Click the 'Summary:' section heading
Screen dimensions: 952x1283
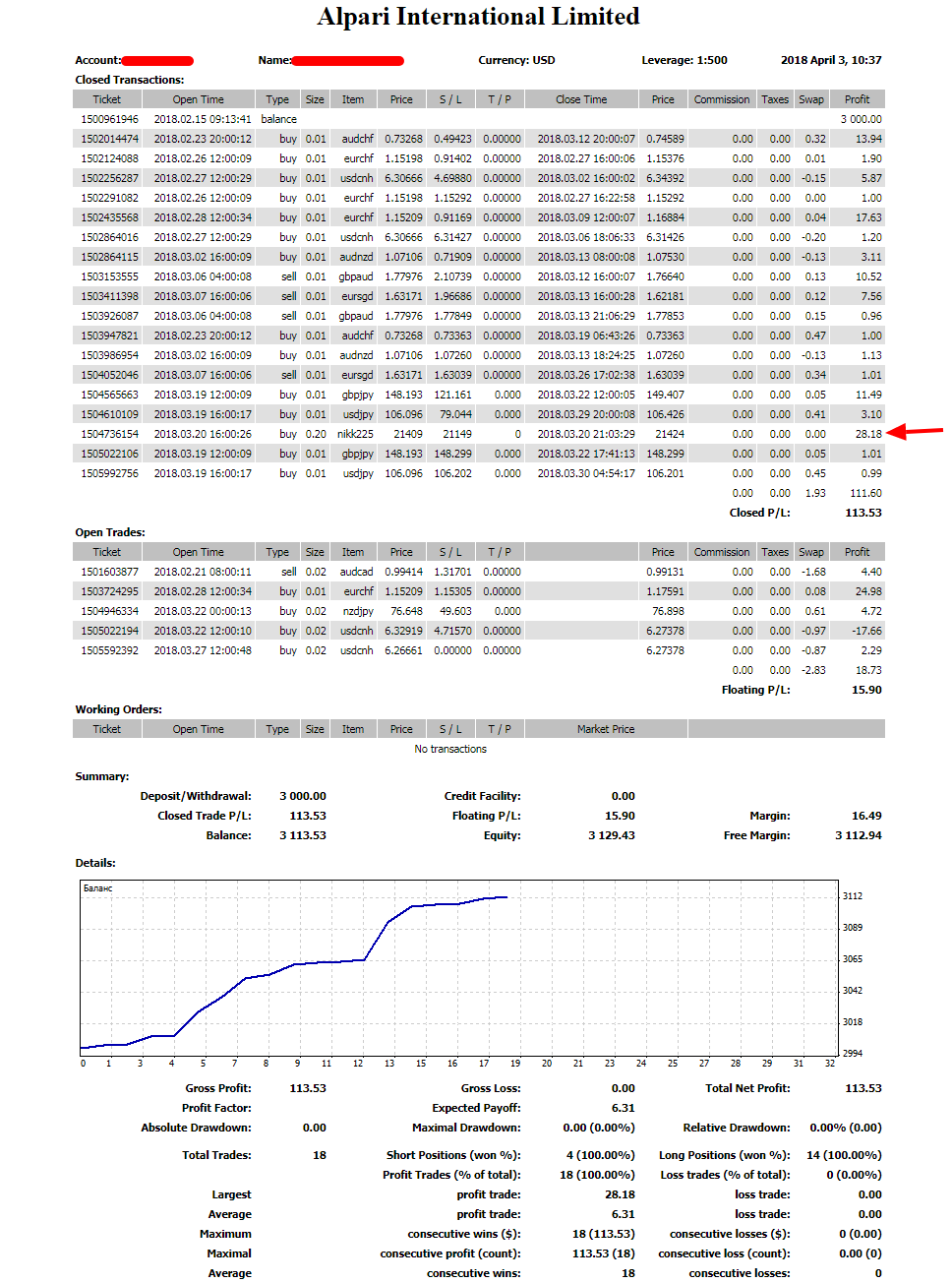point(102,776)
